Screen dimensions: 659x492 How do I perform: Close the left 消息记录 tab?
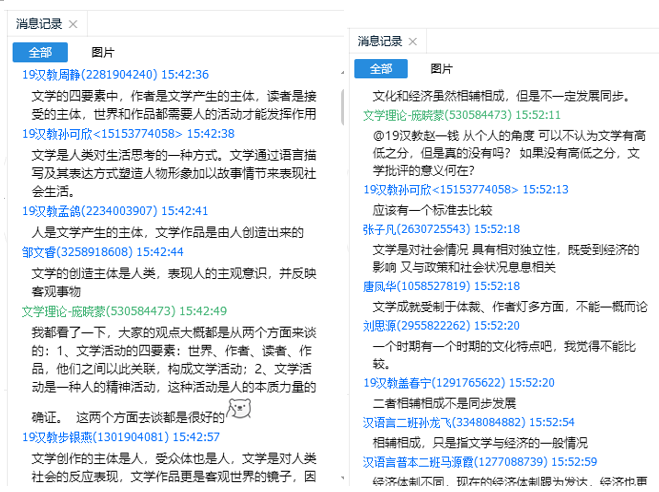pyautogui.click(x=72, y=23)
